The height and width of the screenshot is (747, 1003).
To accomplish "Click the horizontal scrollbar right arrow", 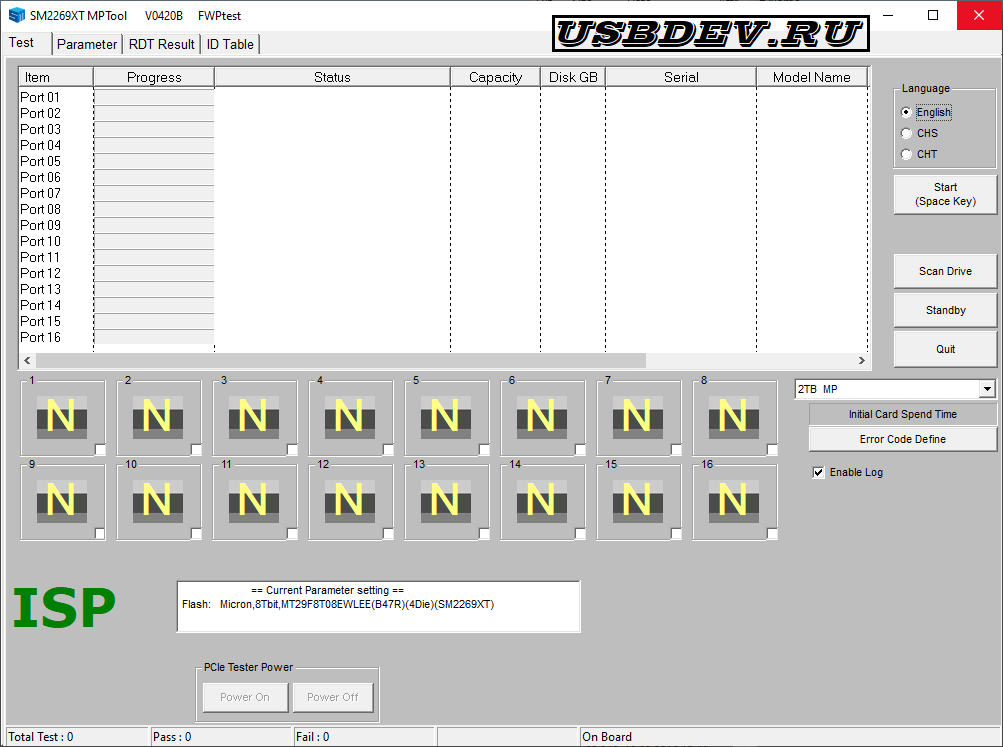I will (861, 361).
